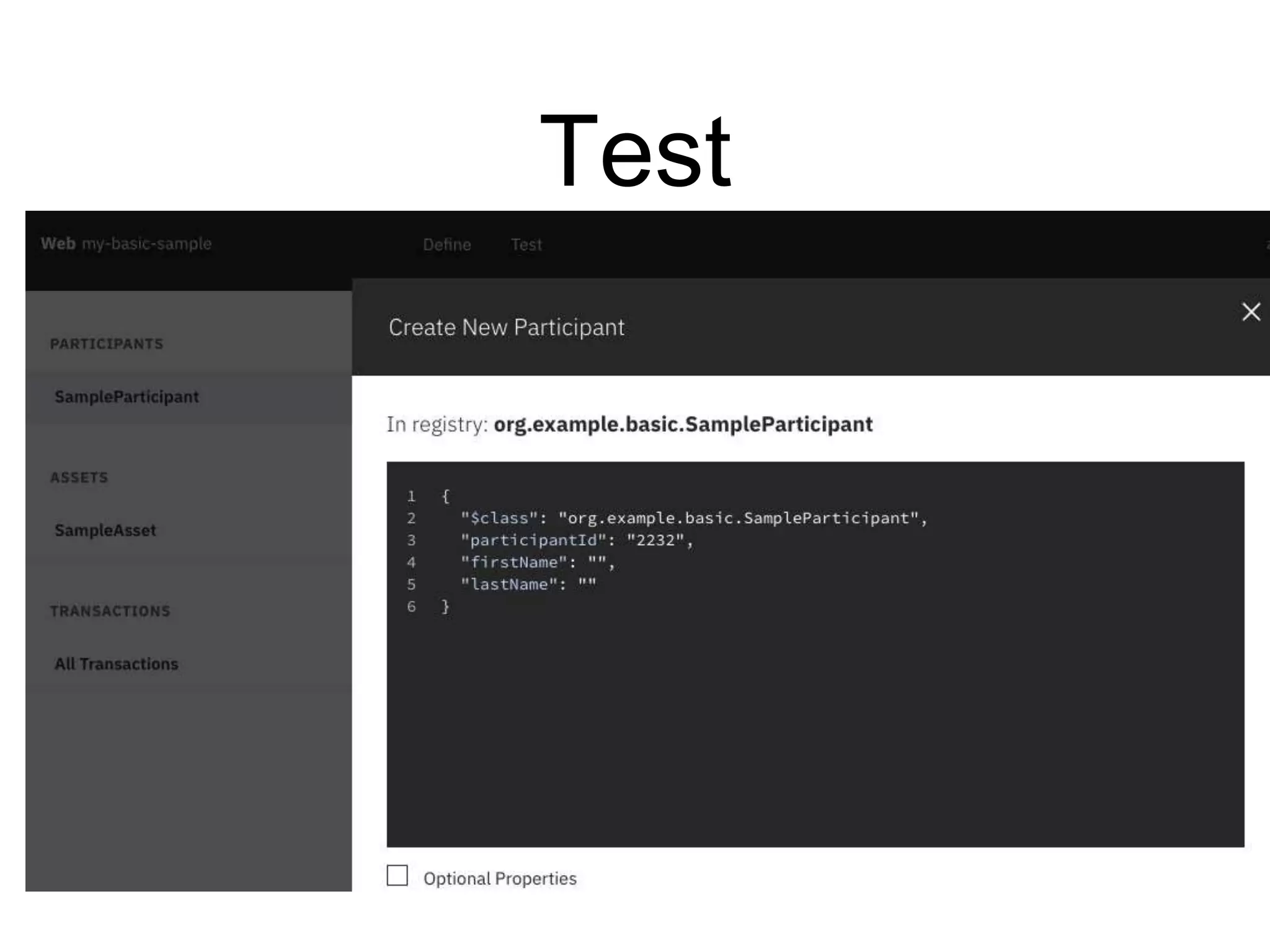The height and width of the screenshot is (952, 1270).
Task: Click the org.example.basic.SampleParticipant registry name
Action: [683, 425]
